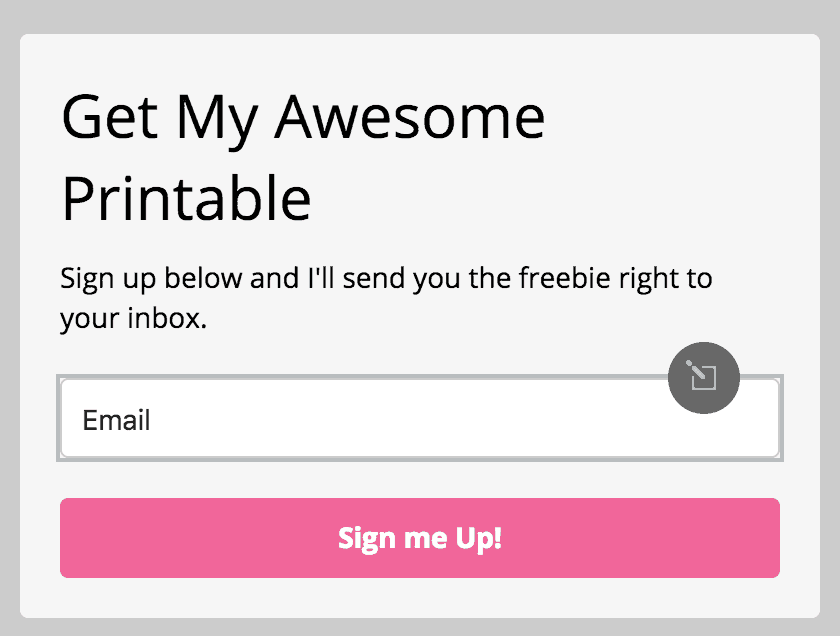Image resolution: width=840 pixels, height=636 pixels.
Task: Select the "Get My Awesome Printable" heading
Action: (x=303, y=158)
